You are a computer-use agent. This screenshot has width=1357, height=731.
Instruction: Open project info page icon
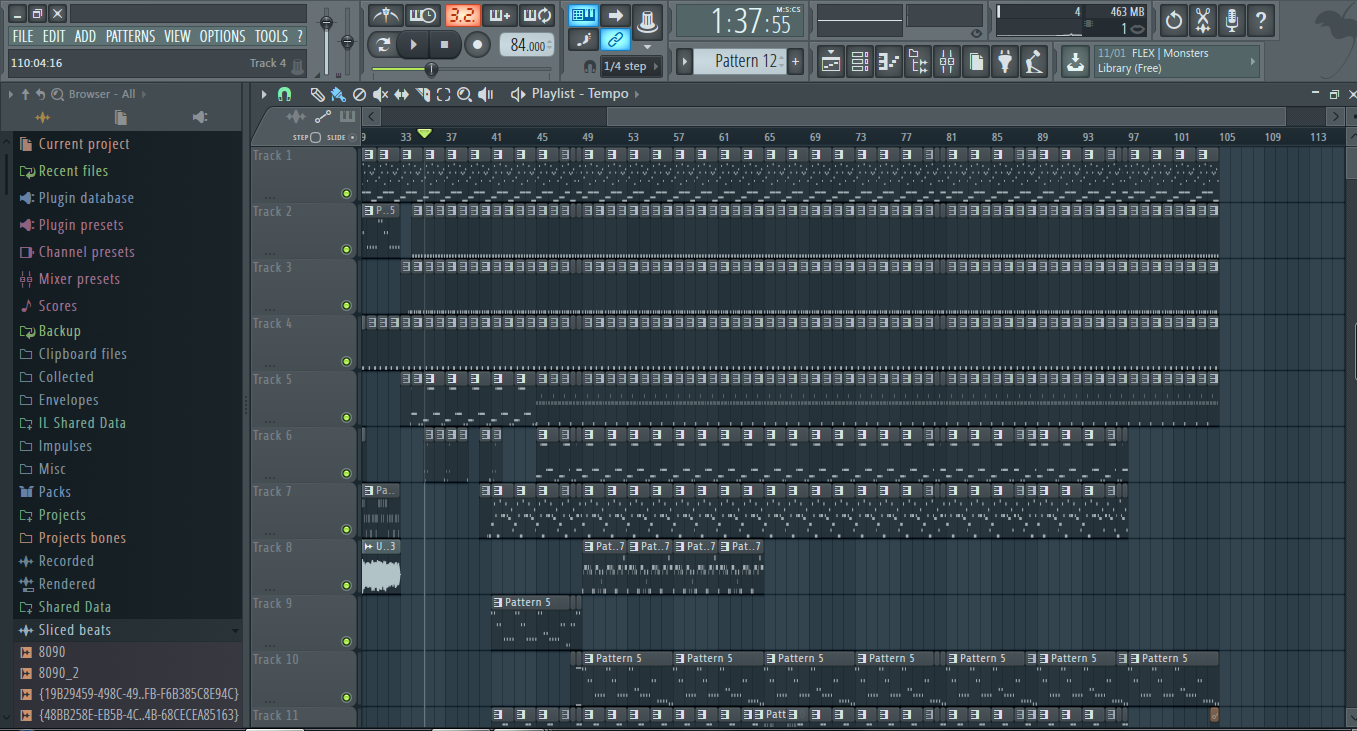975,62
